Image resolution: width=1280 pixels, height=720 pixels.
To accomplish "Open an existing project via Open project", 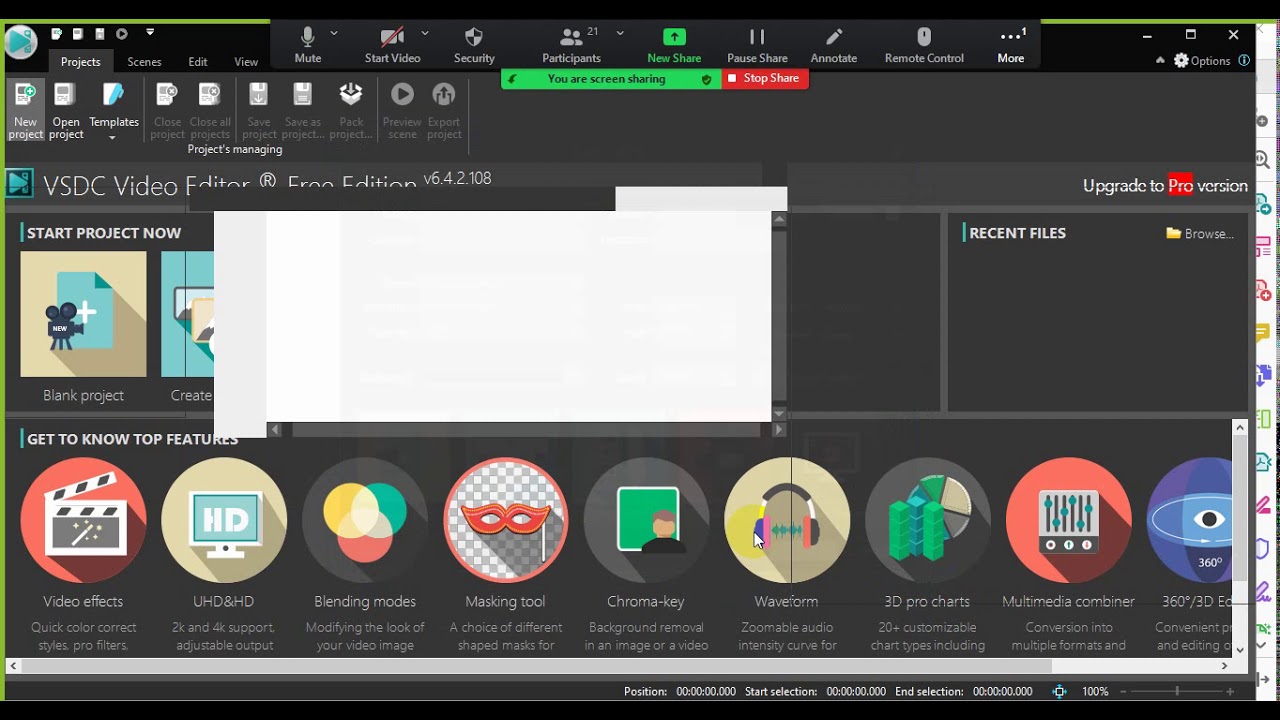I will click(x=66, y=110).
